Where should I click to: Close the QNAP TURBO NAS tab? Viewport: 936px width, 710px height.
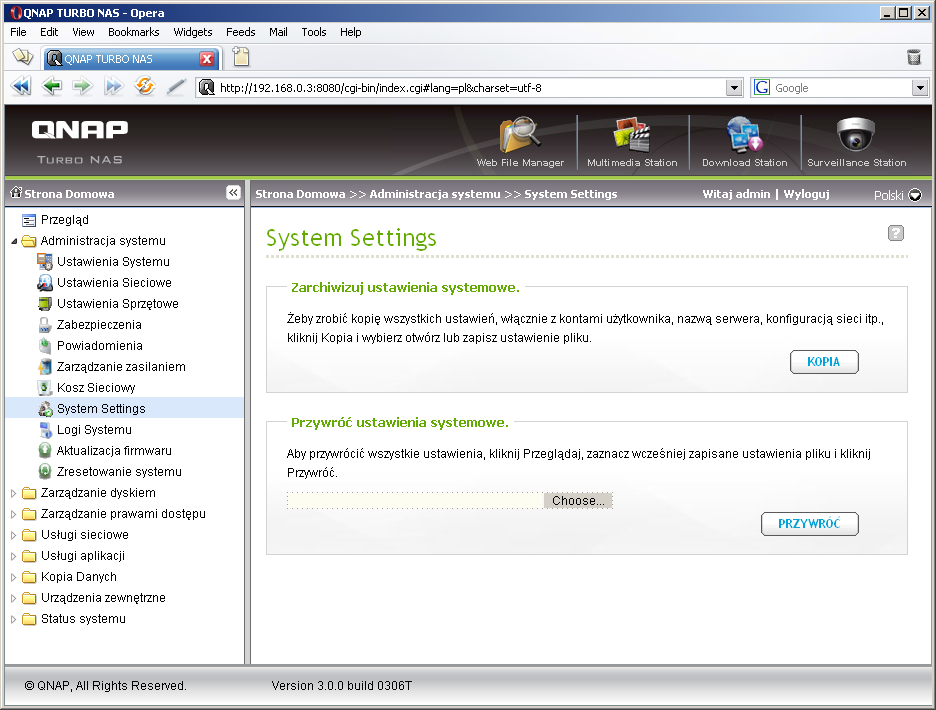click(x=207, y=59)
